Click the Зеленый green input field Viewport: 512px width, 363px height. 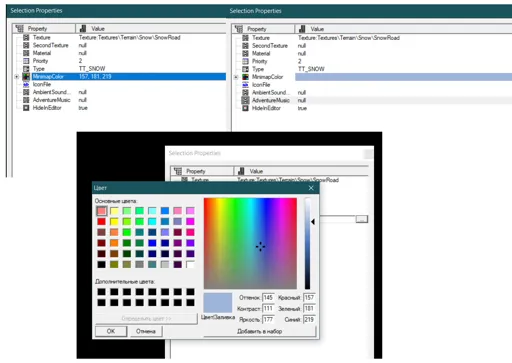point(309,308)
